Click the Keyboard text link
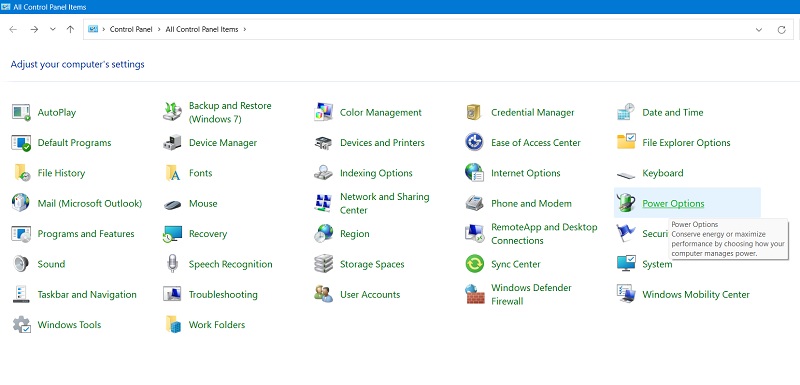The height and width of the screenshot is (385, 800). tap(663, 173)
